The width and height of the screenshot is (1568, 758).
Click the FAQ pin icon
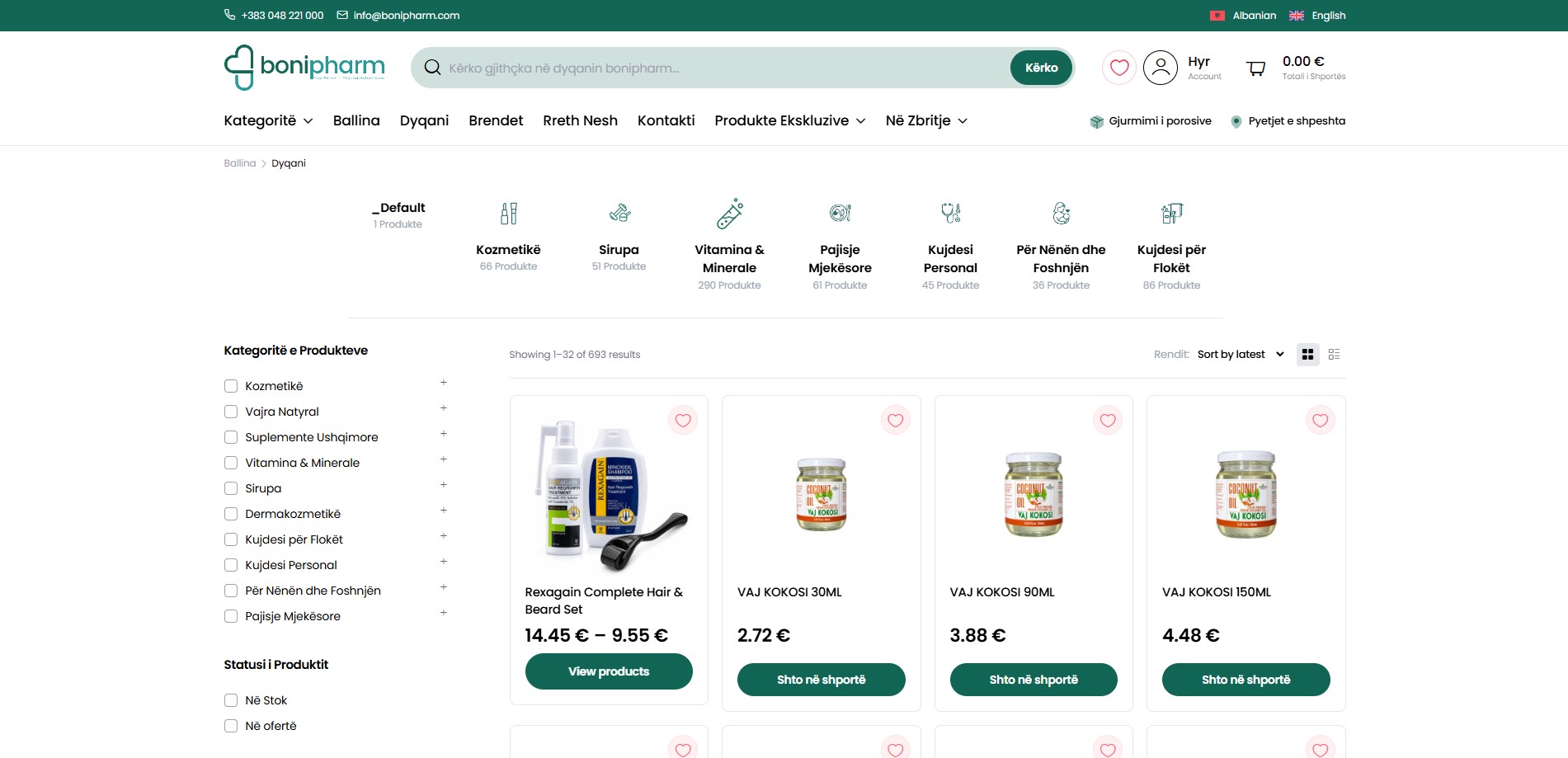click(1236, 121)
